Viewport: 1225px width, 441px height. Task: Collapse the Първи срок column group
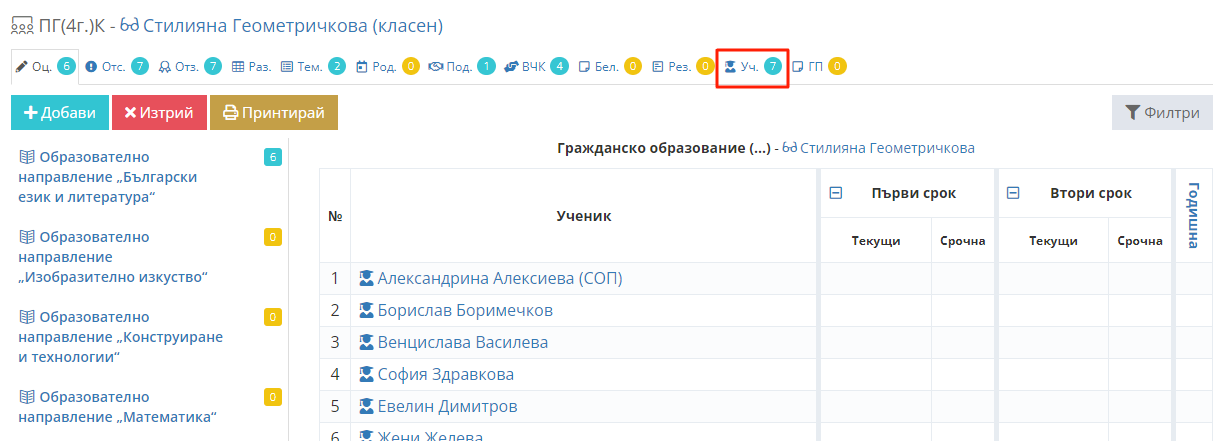tap(836, 193)
